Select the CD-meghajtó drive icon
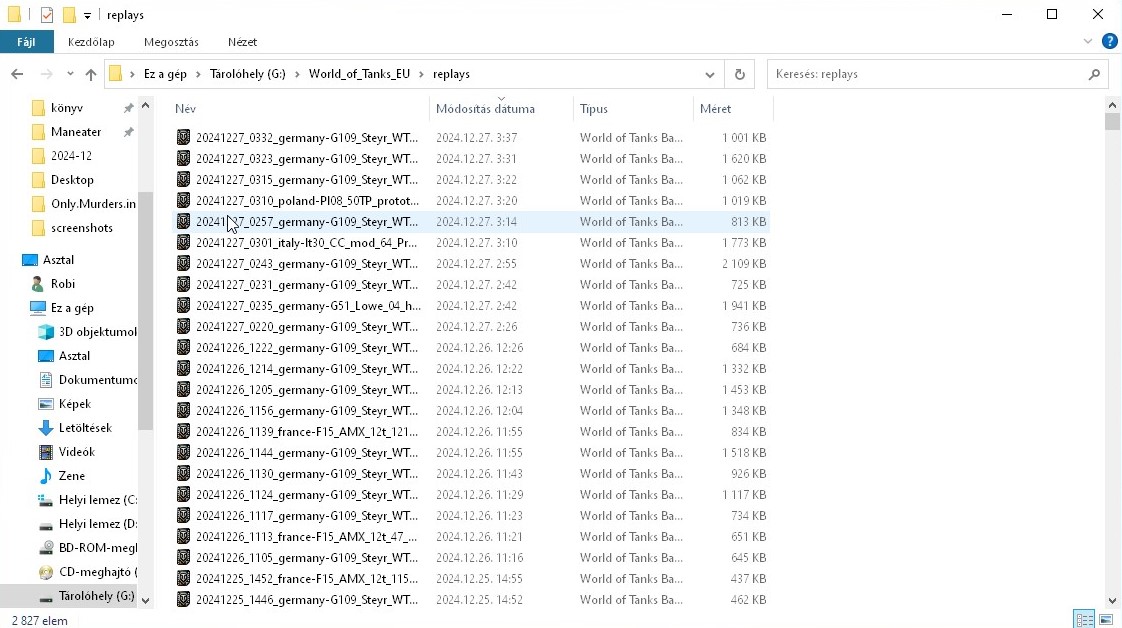The width and height of the screenshot is (1122, 628). click(x=46, y=572)
